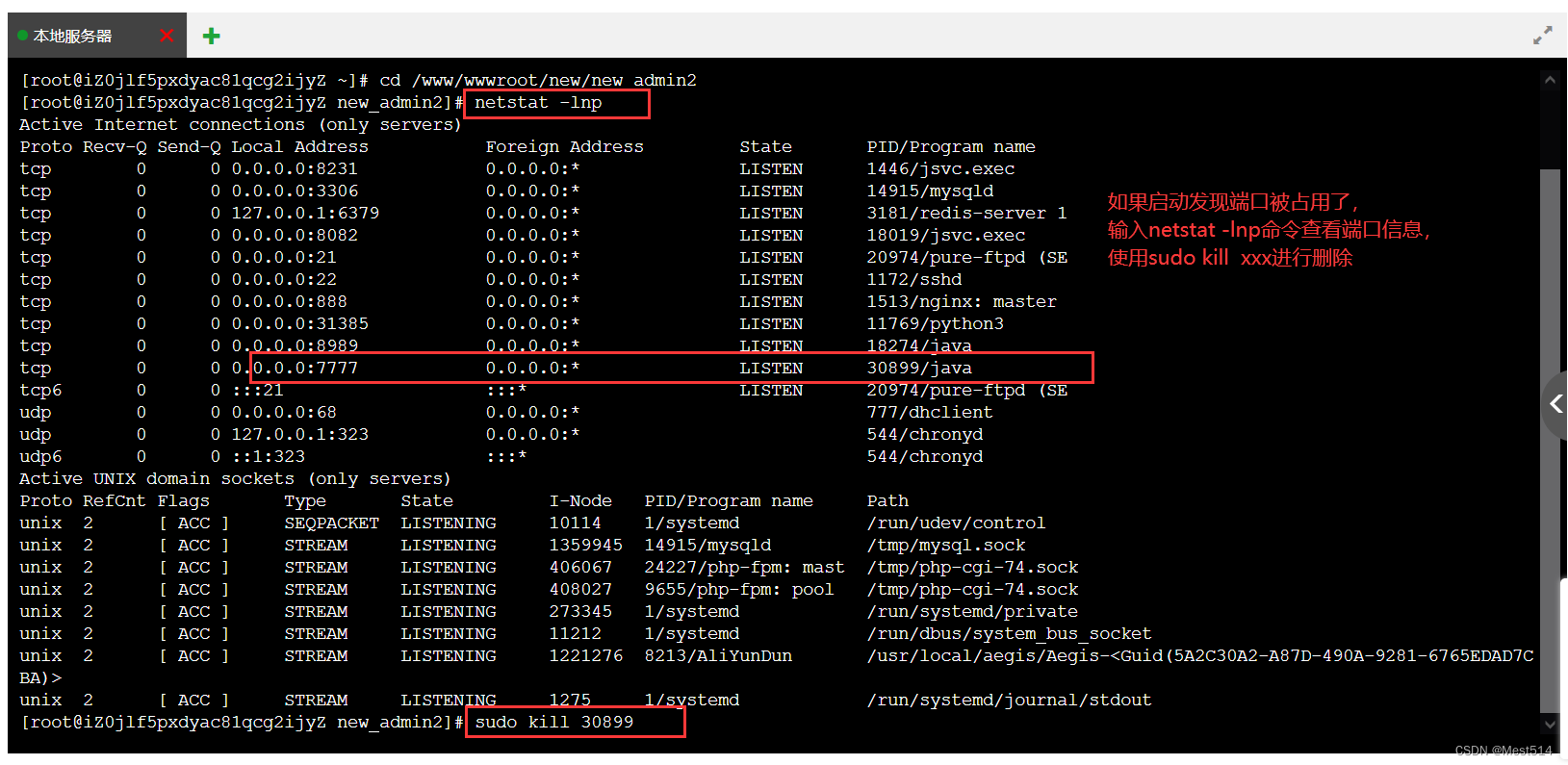Expand the side panel using left chevron
The image size is (1568, 765).
pyautogui.click(x=1555, y=404)
